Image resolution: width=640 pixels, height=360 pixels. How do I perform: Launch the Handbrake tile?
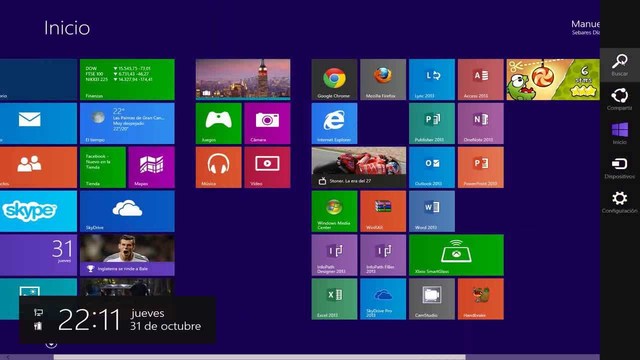tap(480, 299)
